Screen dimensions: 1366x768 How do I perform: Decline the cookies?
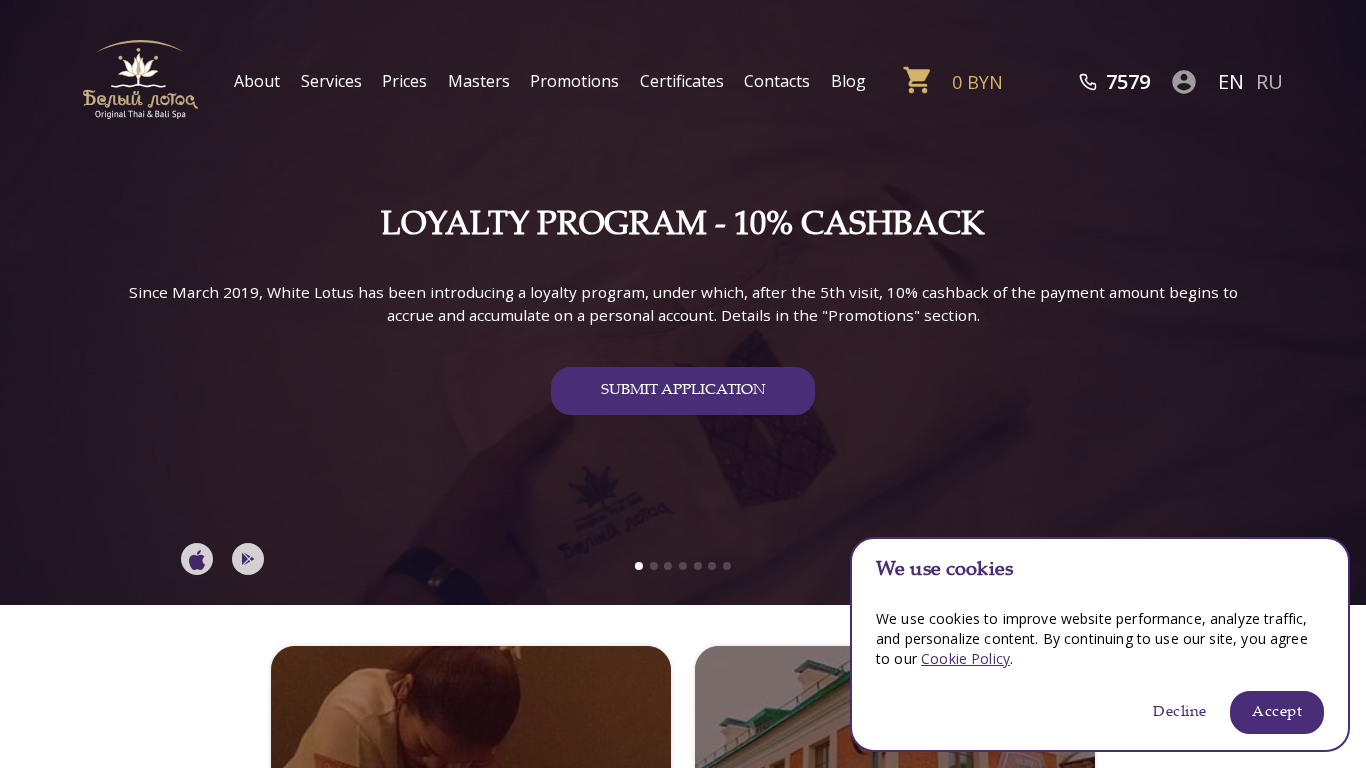1179,712
